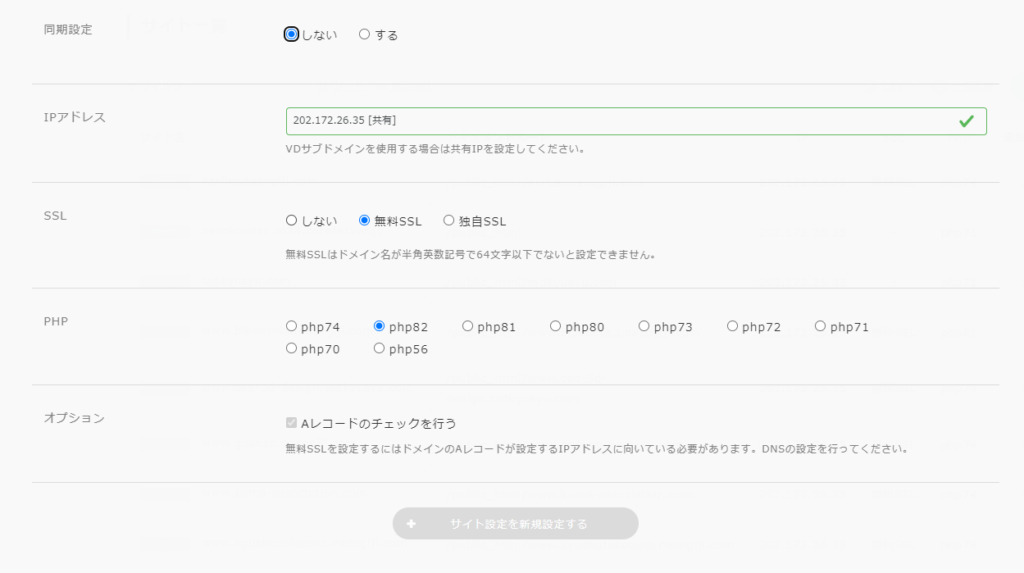1024x573 pixels.
Task: Choose php71 version
Action: 820,326
